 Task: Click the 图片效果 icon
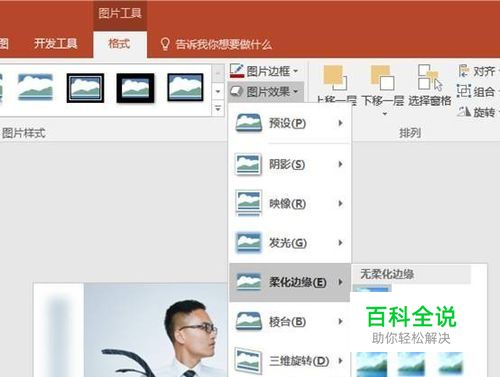237,91
